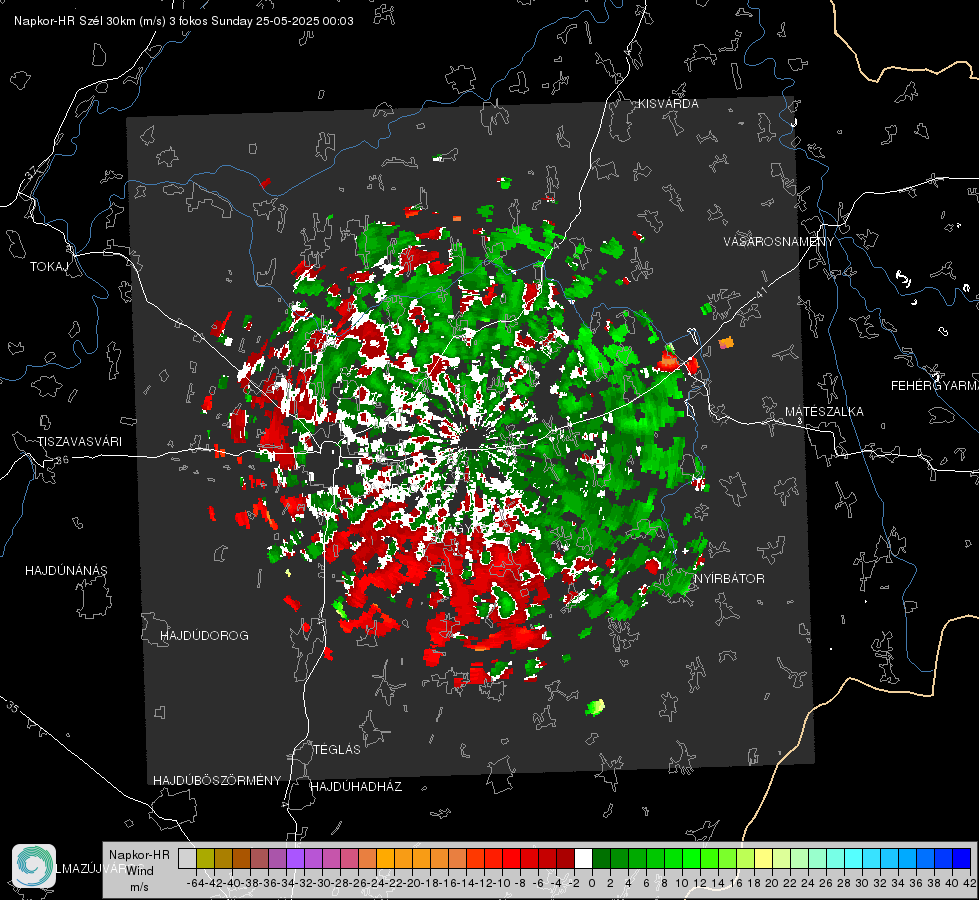Click the olive swatch above -64
The height and width of the screenshot is (900, 979).
[x=205, y=858]
